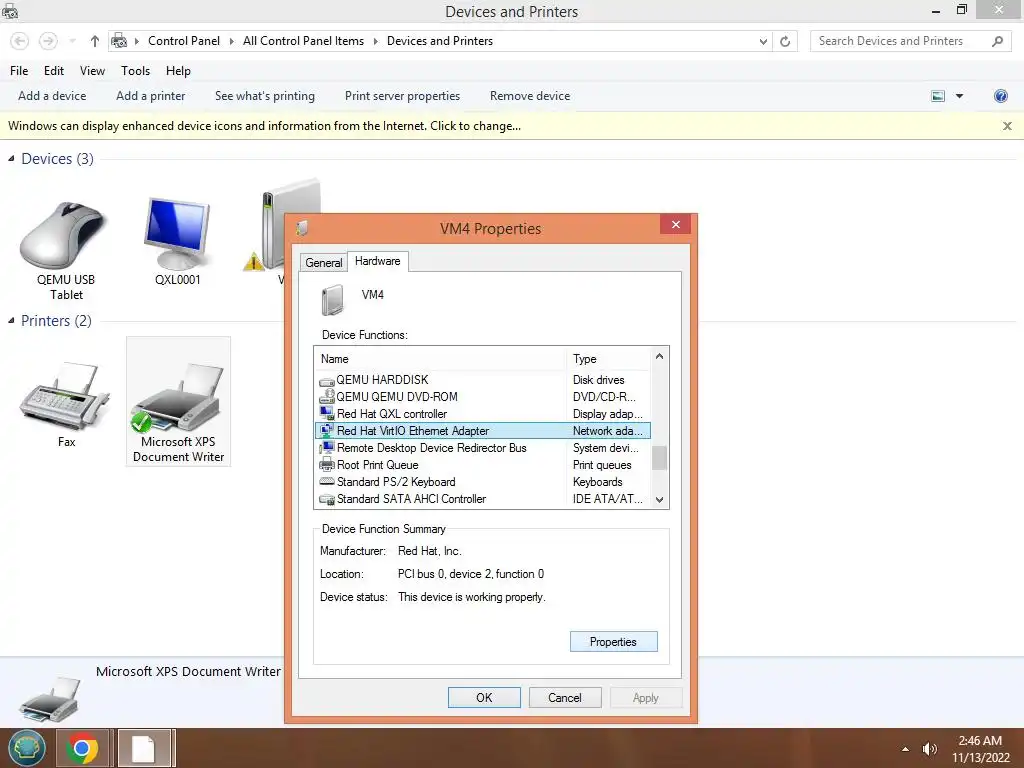This screenshot has height=768, width=1024.
Task: Click the Remote Desktop Device Redirector Bus icon
Action: 327,448
